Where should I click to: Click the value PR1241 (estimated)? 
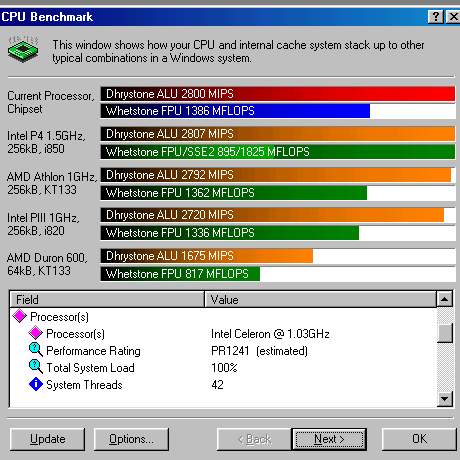click(x=259, y=351)
